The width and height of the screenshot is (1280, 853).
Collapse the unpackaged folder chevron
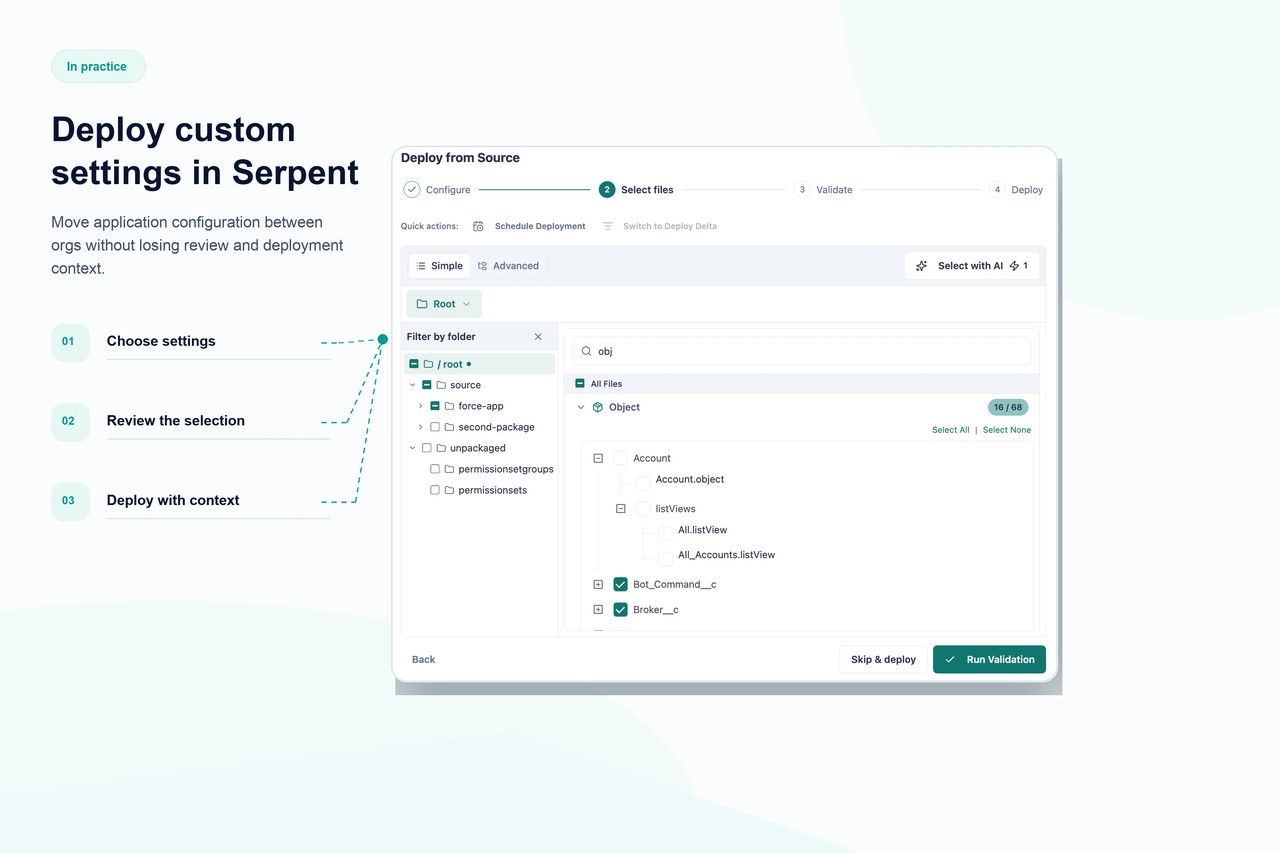click(x=412, y=448)
